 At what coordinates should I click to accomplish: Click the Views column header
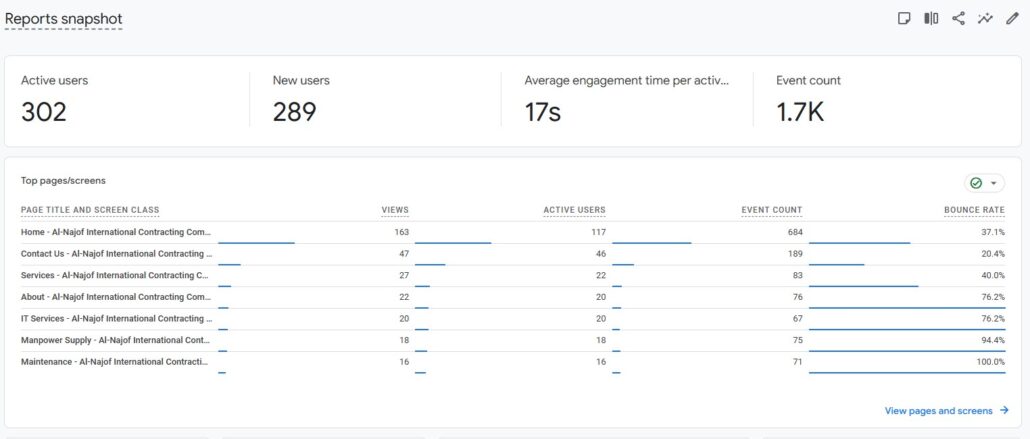[395, 210]
